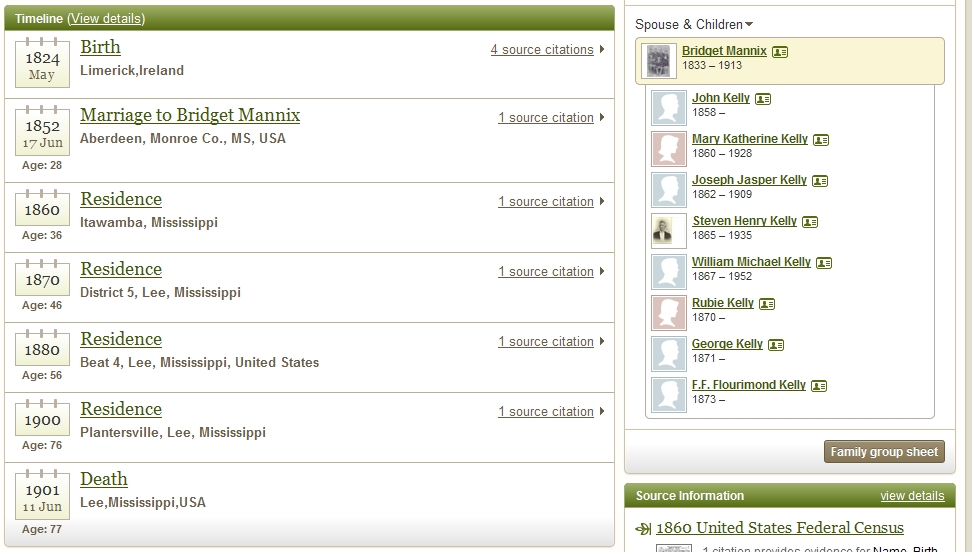Image resolution: width=972 pixels, height=552 pixels.
Task: Open card icon next to Steven Henry Kelly
Action: pyautogui.click(x=810, y=222)
